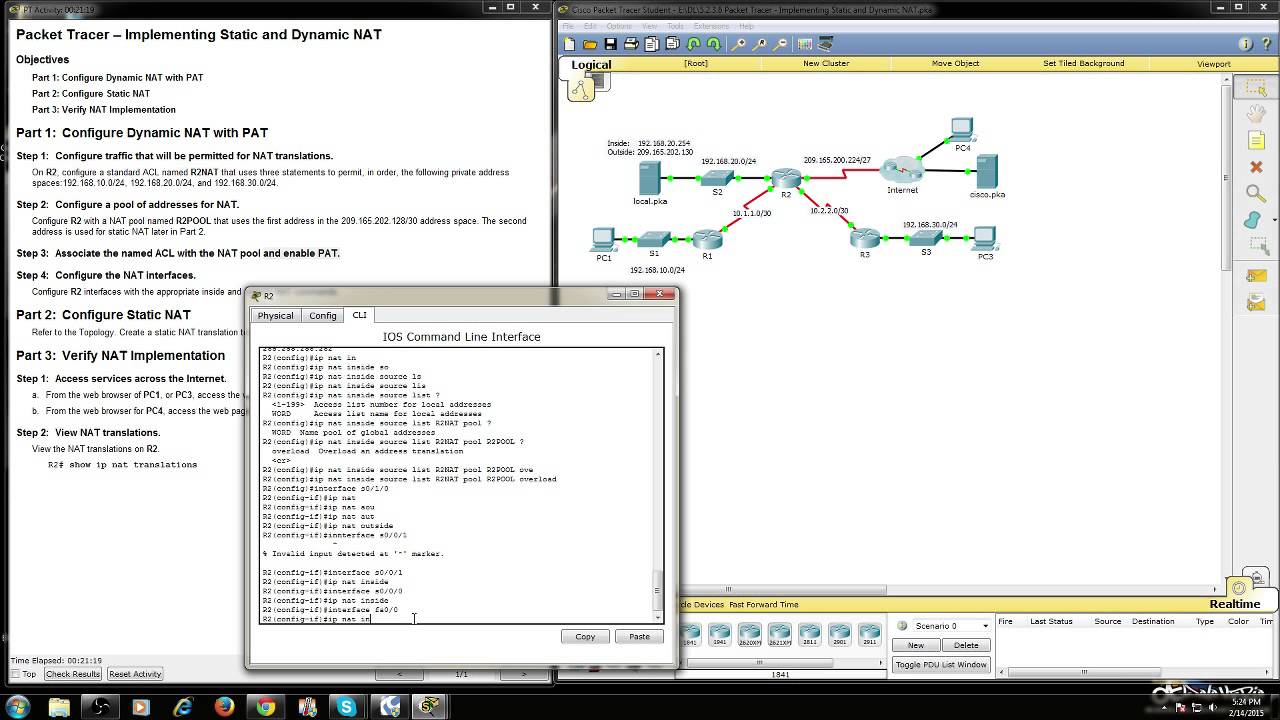Click Set Tiled Background button

click(x=1083, y=63)
